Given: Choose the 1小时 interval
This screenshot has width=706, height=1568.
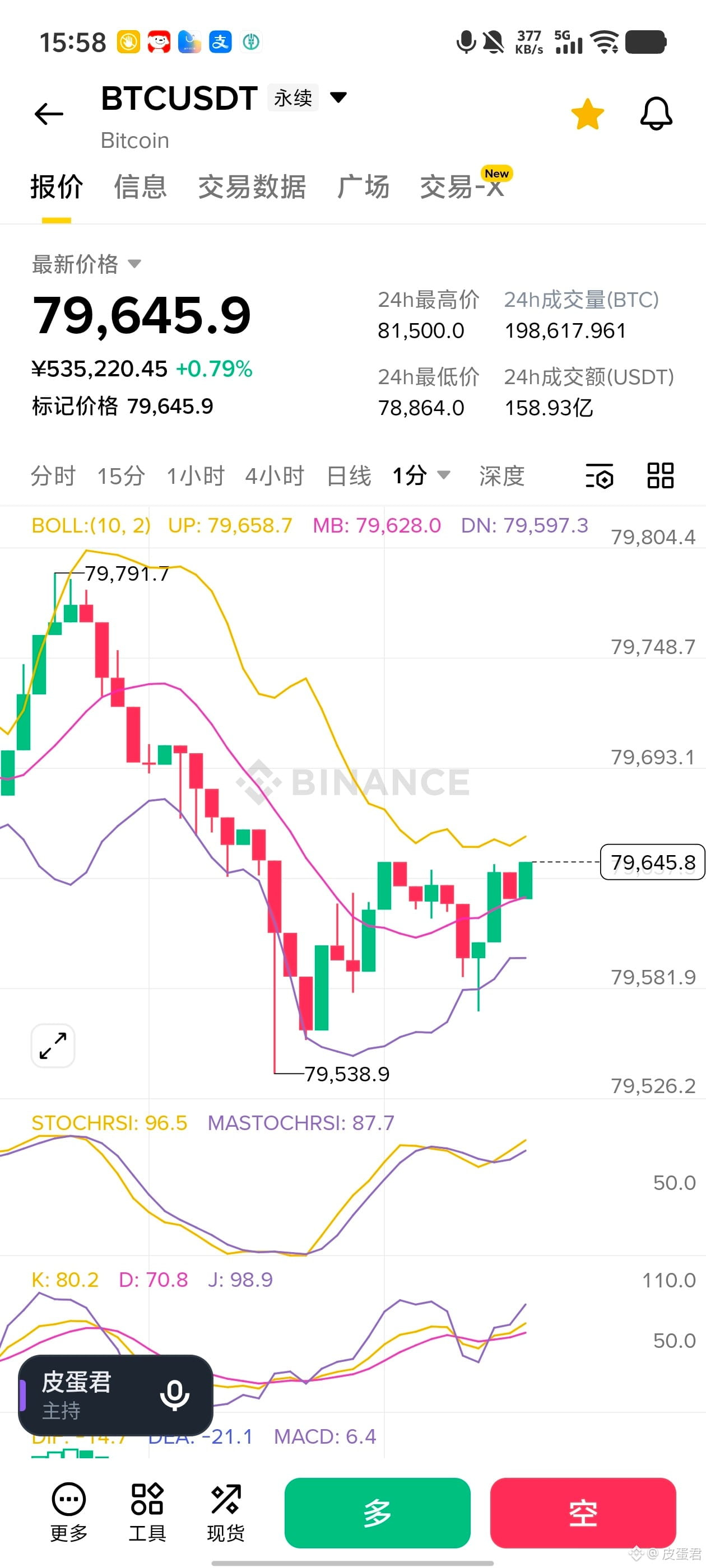Looking at the screenshot, I should coord(196,476).
